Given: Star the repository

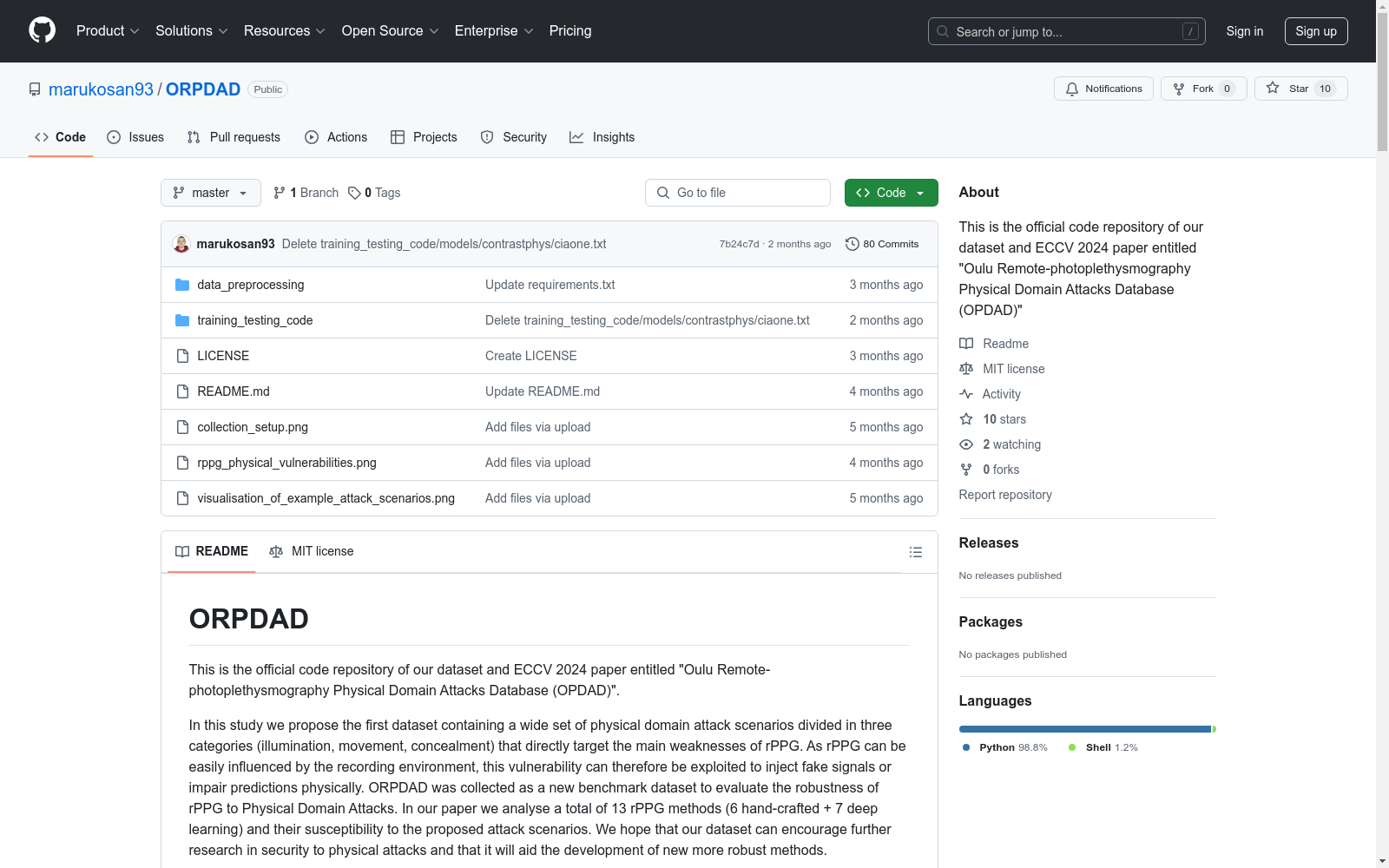Looking at the screenshot, I should click(1300, 89).
